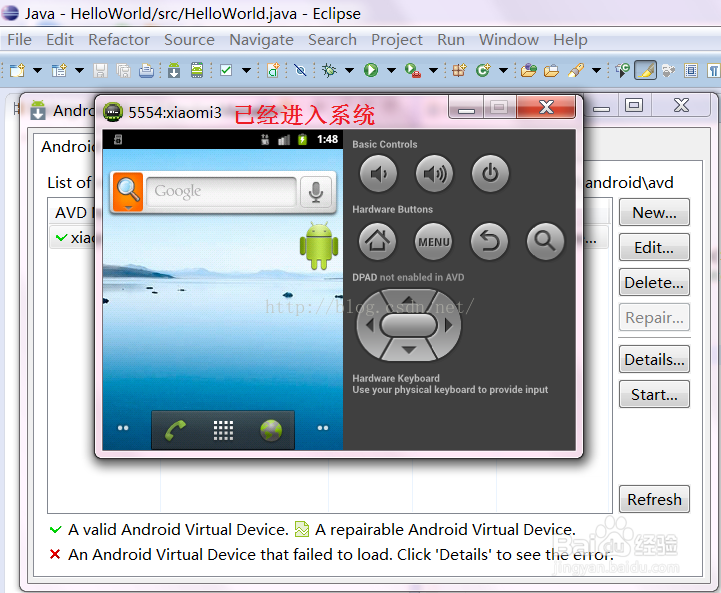Click the voice search microphone icon
Image resolution: width=721 pixels, height=593 pixels.
point(316,192)
